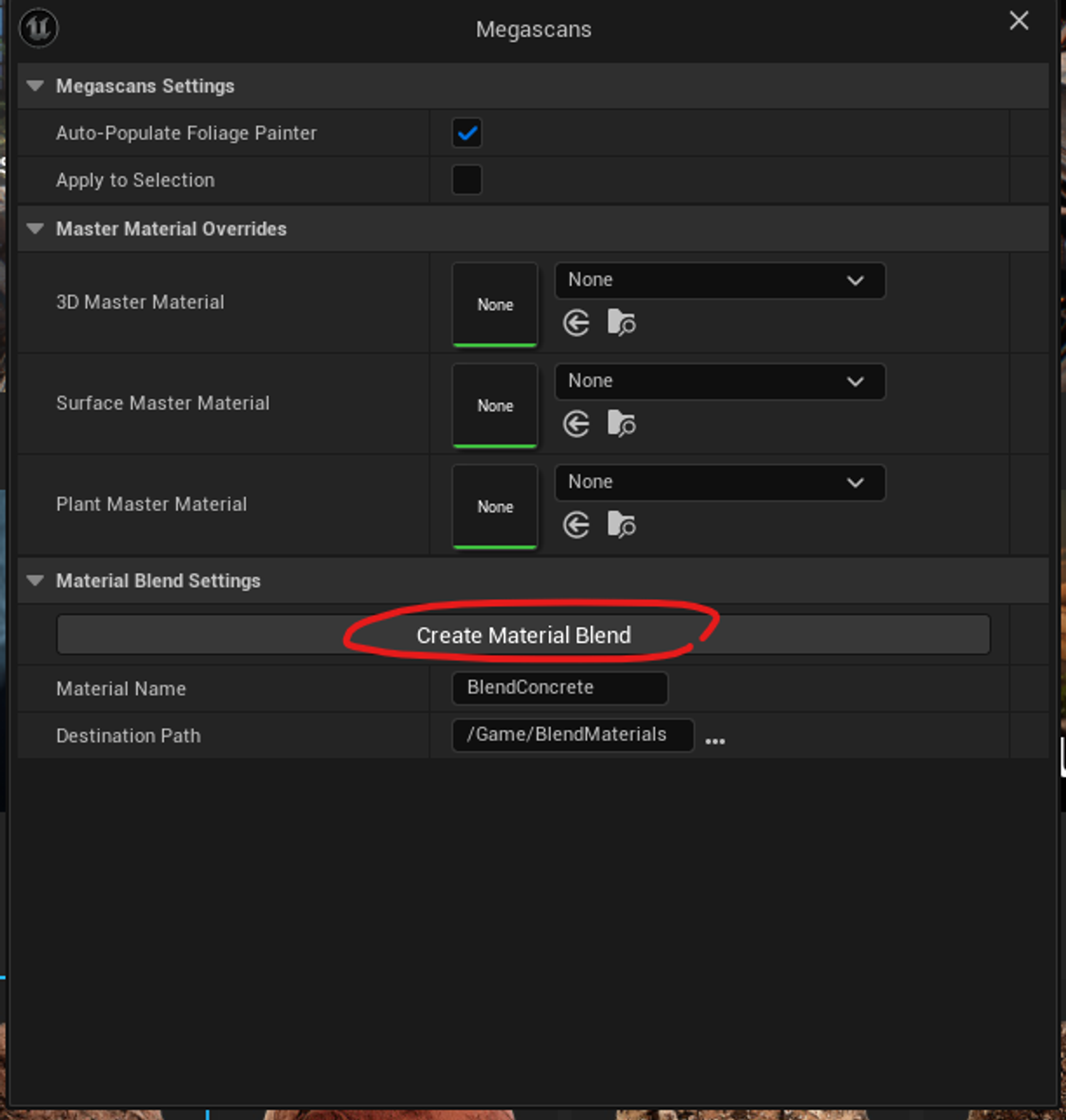The width and height of the screenshot is (1066, 1120).
Task: Edit the Material Name field BlendConcrete
Action: point(559,688)
